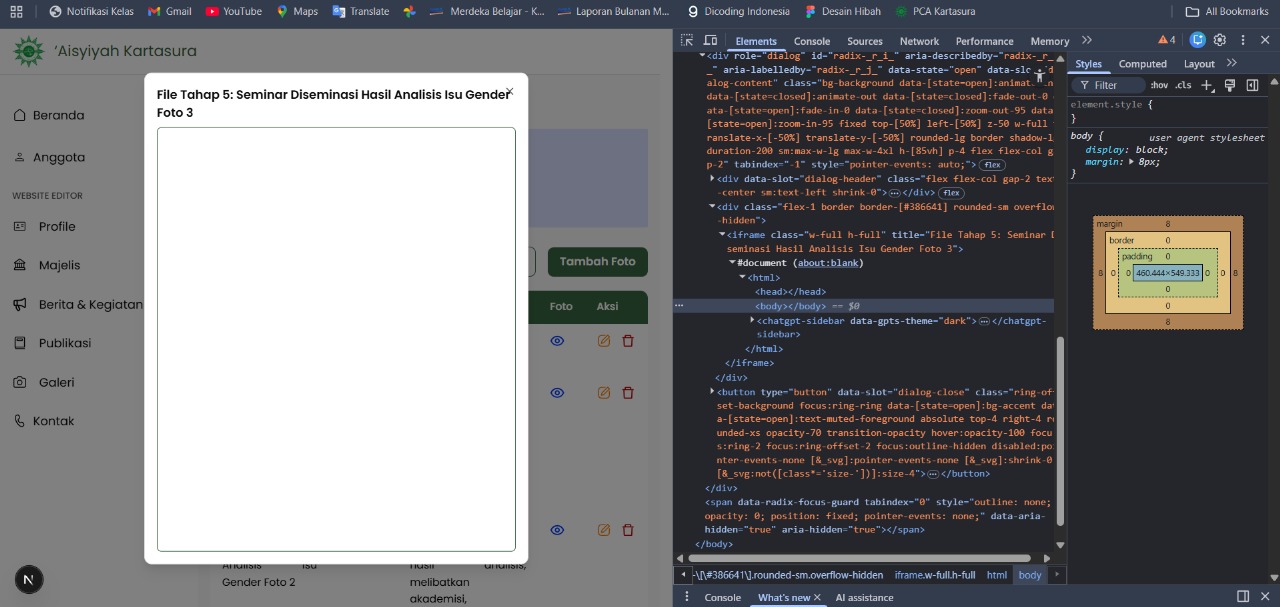Screen dimensions: 1280x607
Task: Expand the chatgpt-sidebar element node
Action: click(753, 321)
